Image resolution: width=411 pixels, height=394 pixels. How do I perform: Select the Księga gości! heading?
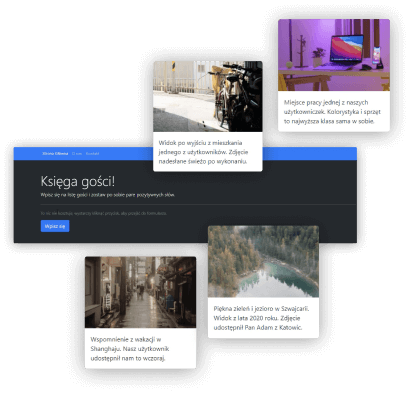(78, 182)
